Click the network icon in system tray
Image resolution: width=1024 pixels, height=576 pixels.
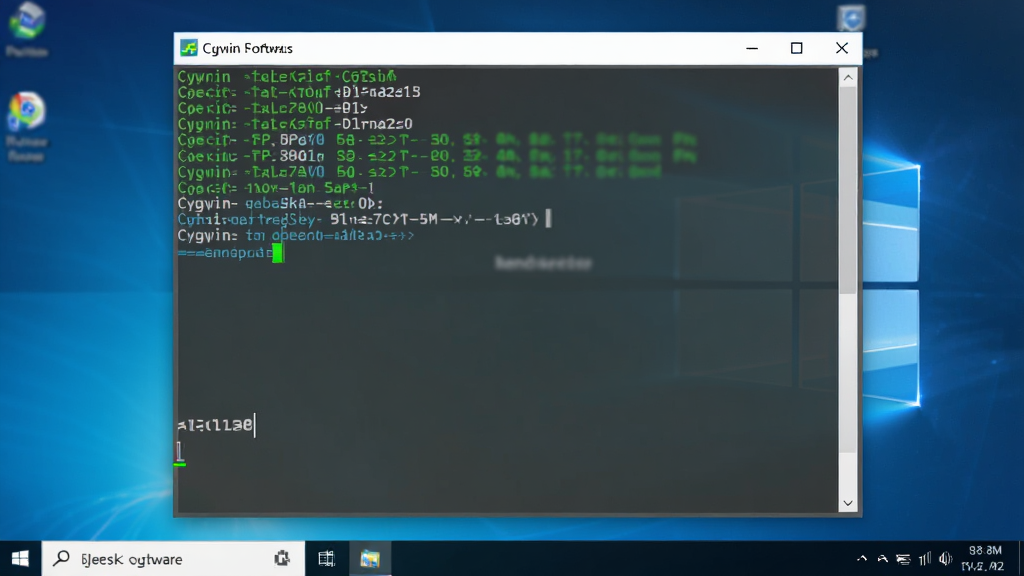click(903, 559)
